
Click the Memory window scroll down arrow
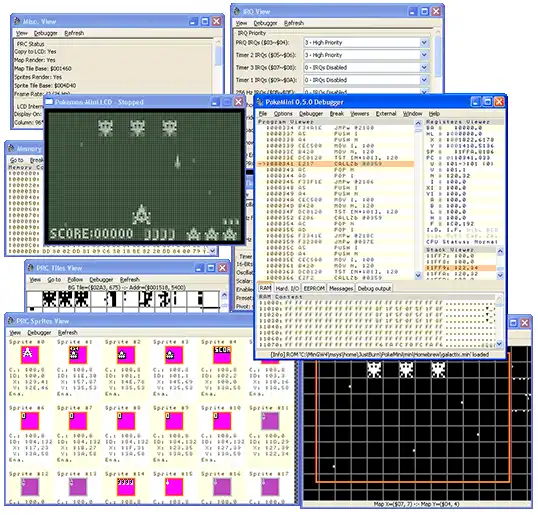tap(213, 251)
